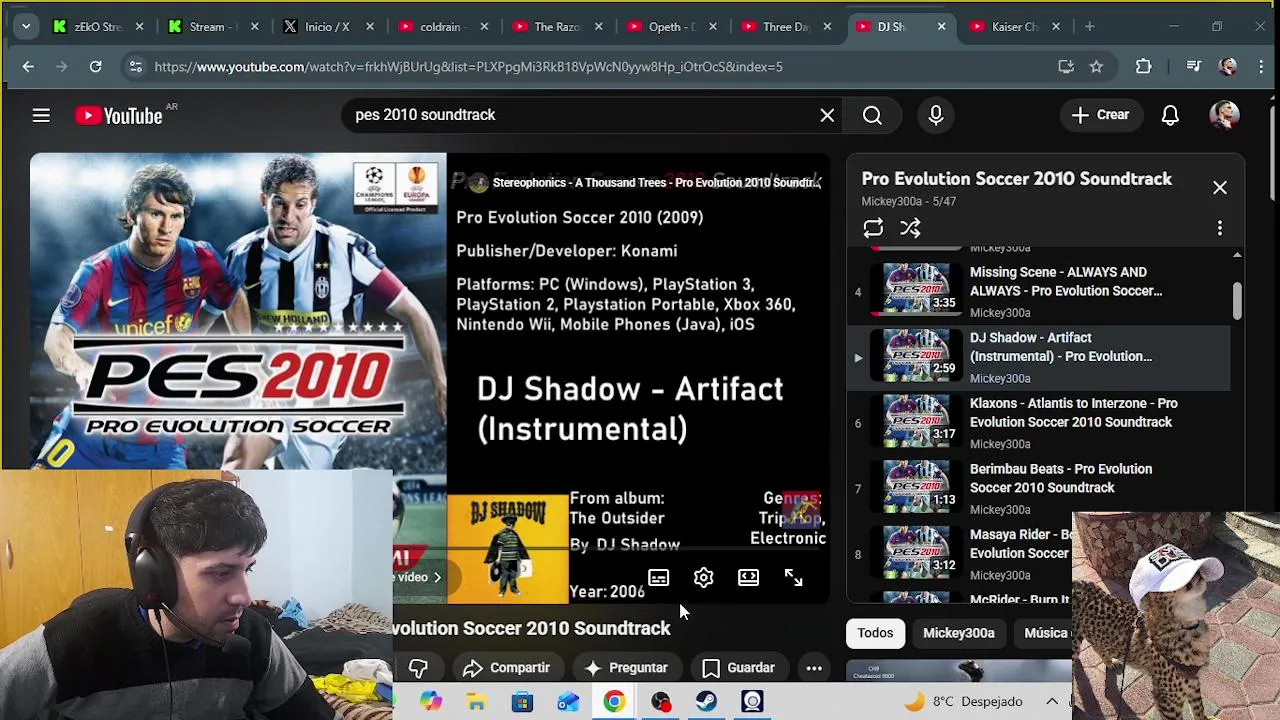Image resolution: width=1280 pixels, height=720 pixels.
Task: Open video player settings gear
Action: point(703,578)
